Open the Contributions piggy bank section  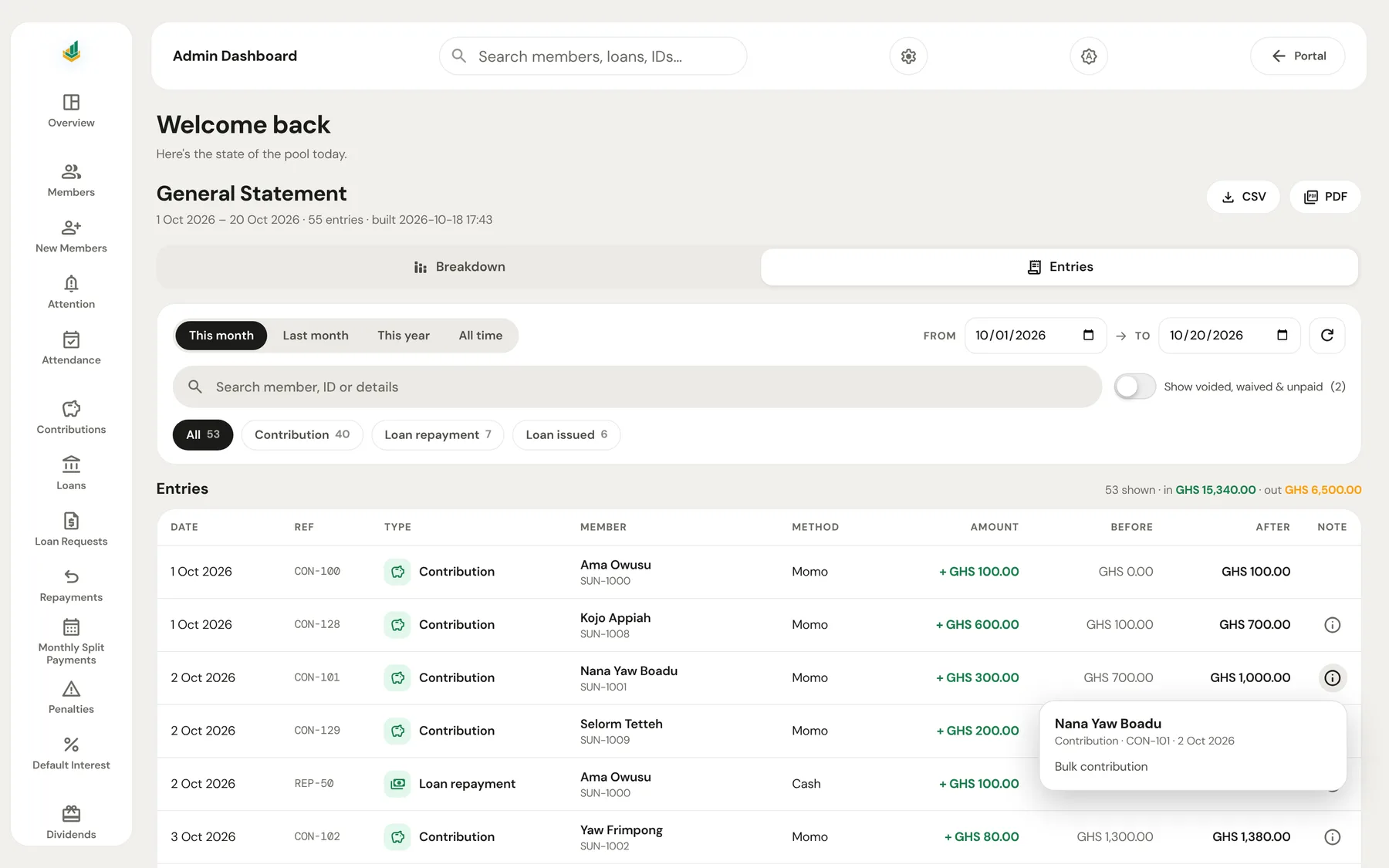click(71, 418)
